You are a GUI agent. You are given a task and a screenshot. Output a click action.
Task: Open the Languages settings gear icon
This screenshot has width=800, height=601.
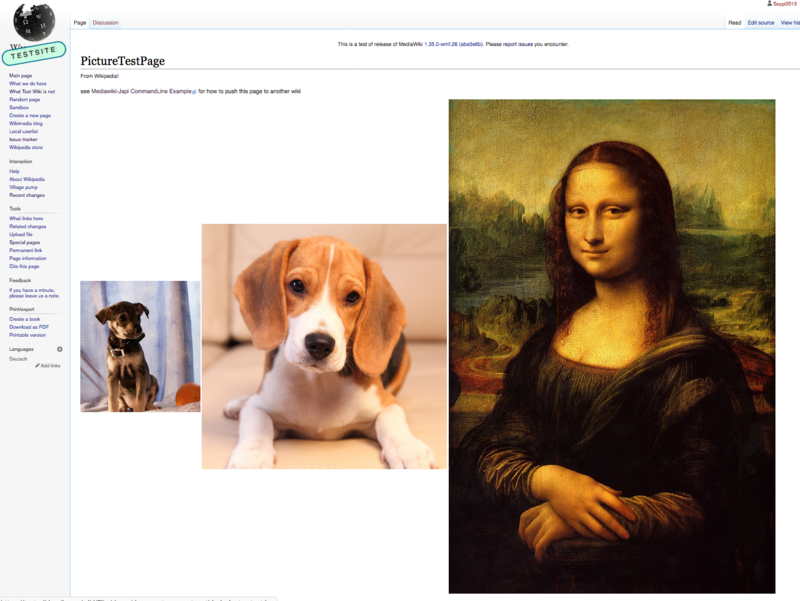pos(60,349)
